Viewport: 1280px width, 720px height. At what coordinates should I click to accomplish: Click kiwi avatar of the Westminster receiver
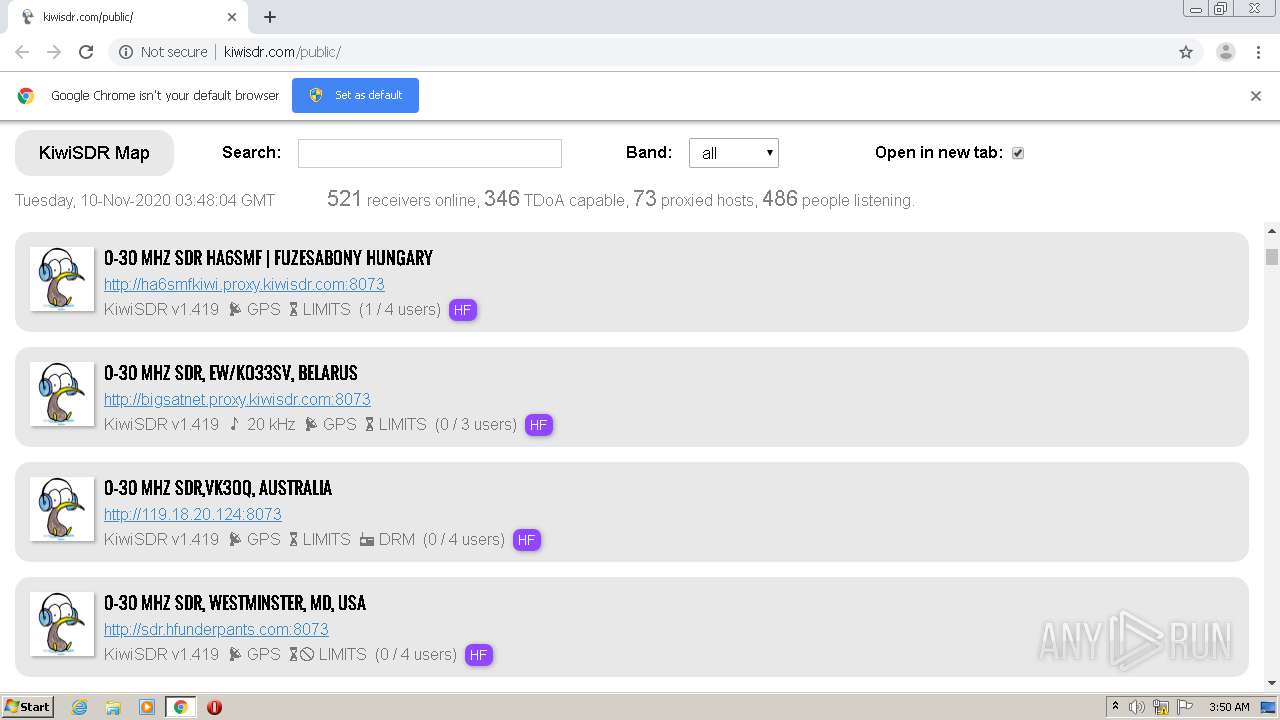[x=62, y=624]
